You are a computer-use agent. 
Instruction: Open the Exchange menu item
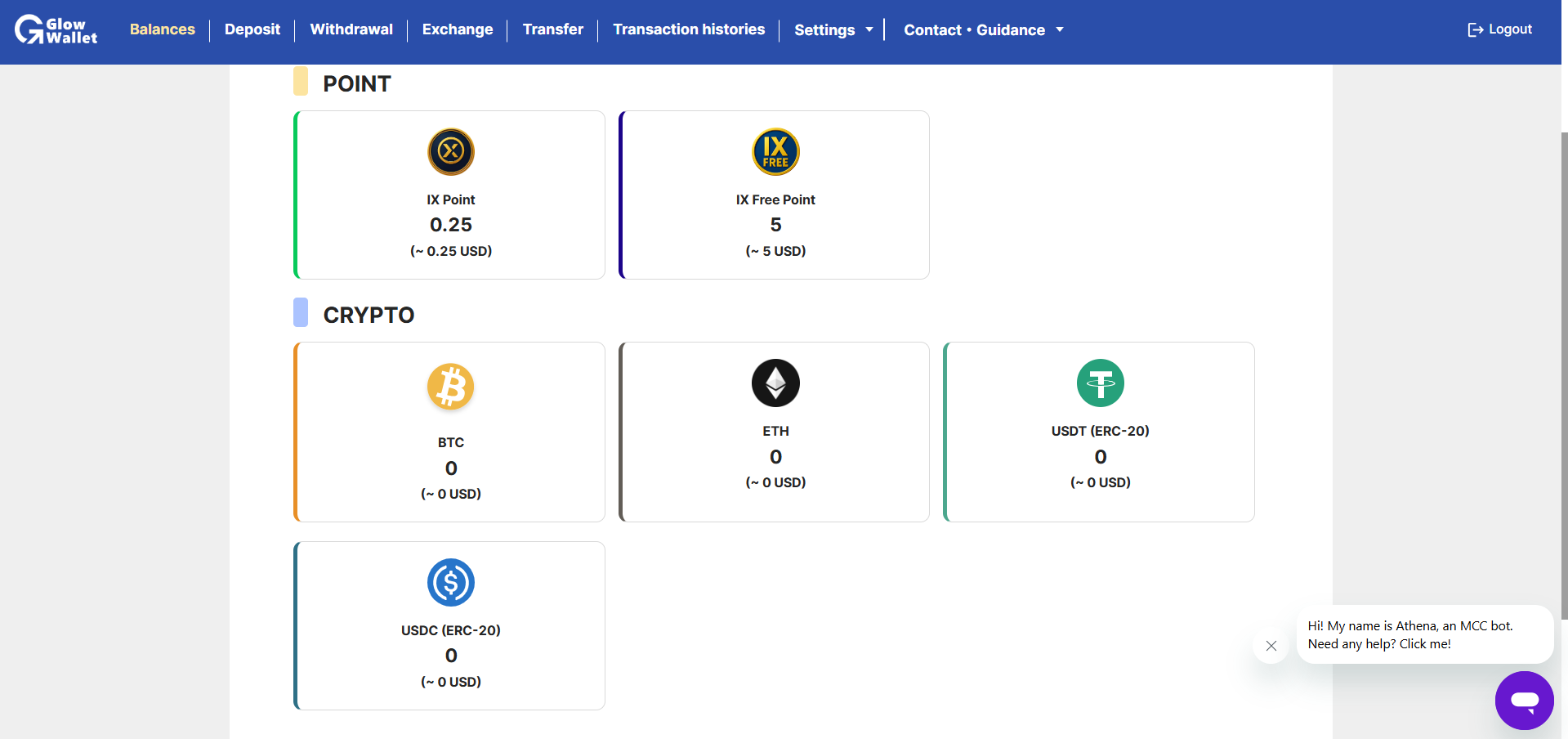(458, 29)
